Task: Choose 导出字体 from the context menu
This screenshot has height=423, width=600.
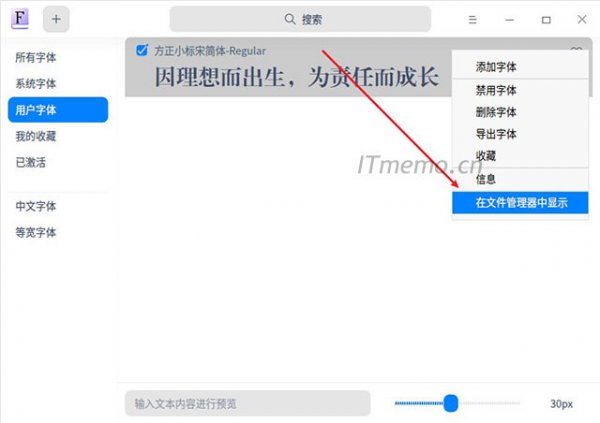Action: [520, 134]
